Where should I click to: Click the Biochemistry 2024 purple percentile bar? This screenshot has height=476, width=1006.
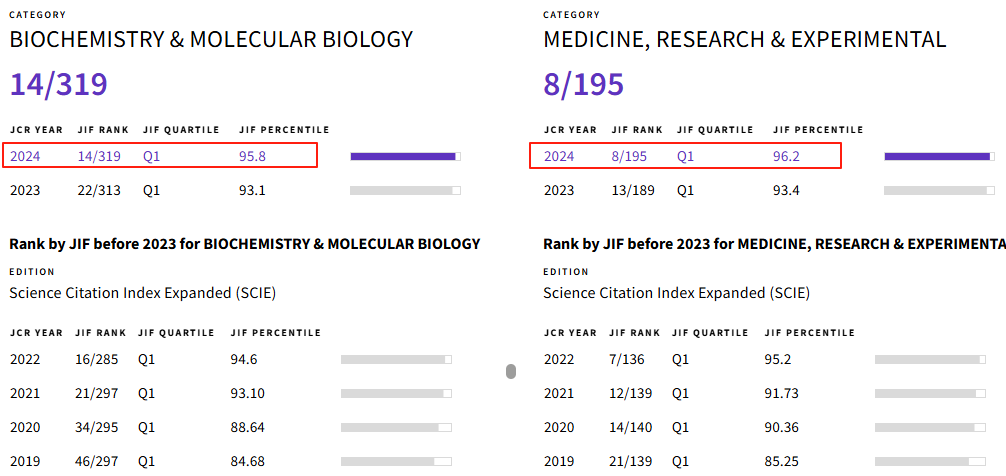point(405,156)
